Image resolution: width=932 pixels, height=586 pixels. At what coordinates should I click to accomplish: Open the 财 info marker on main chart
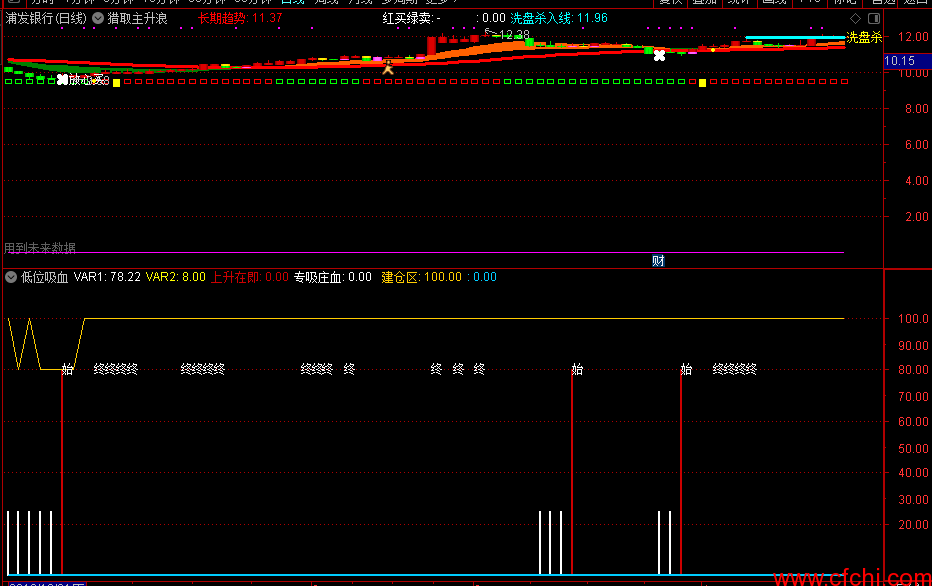(658, 260)
